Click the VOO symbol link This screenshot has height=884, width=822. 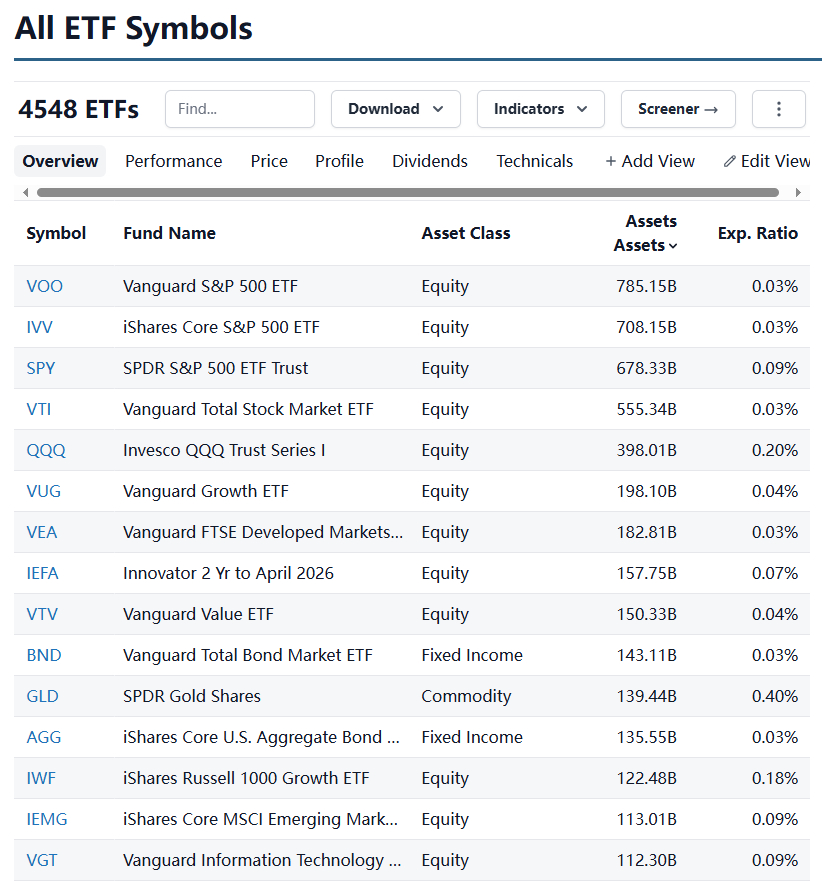click(45, 286)
